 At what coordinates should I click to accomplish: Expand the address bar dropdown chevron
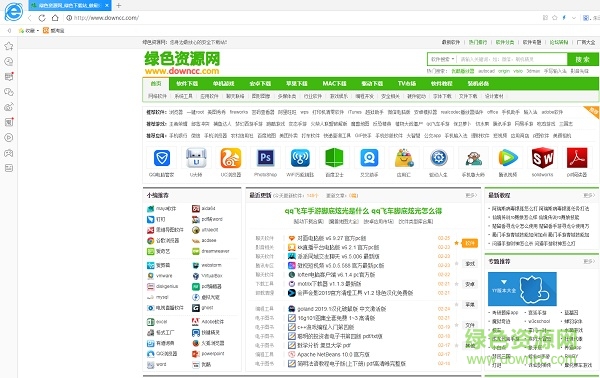coord(574,18)
